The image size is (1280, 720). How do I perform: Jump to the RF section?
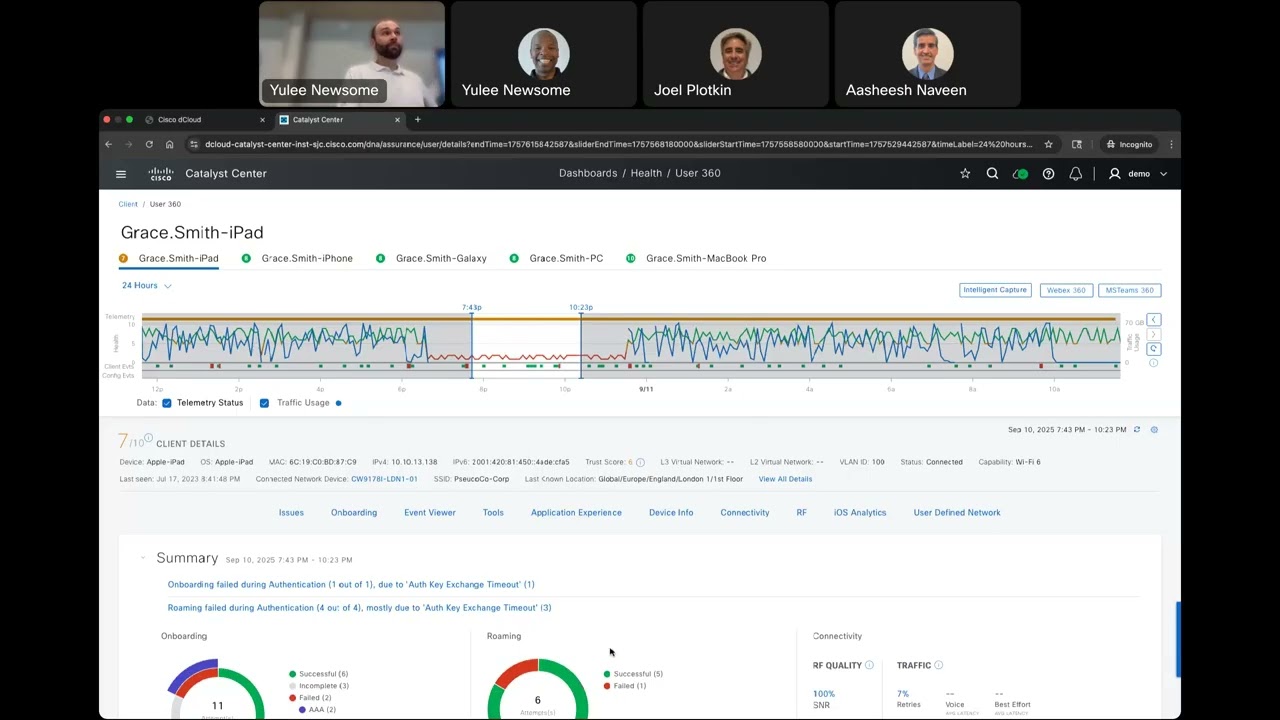(802, 513)
